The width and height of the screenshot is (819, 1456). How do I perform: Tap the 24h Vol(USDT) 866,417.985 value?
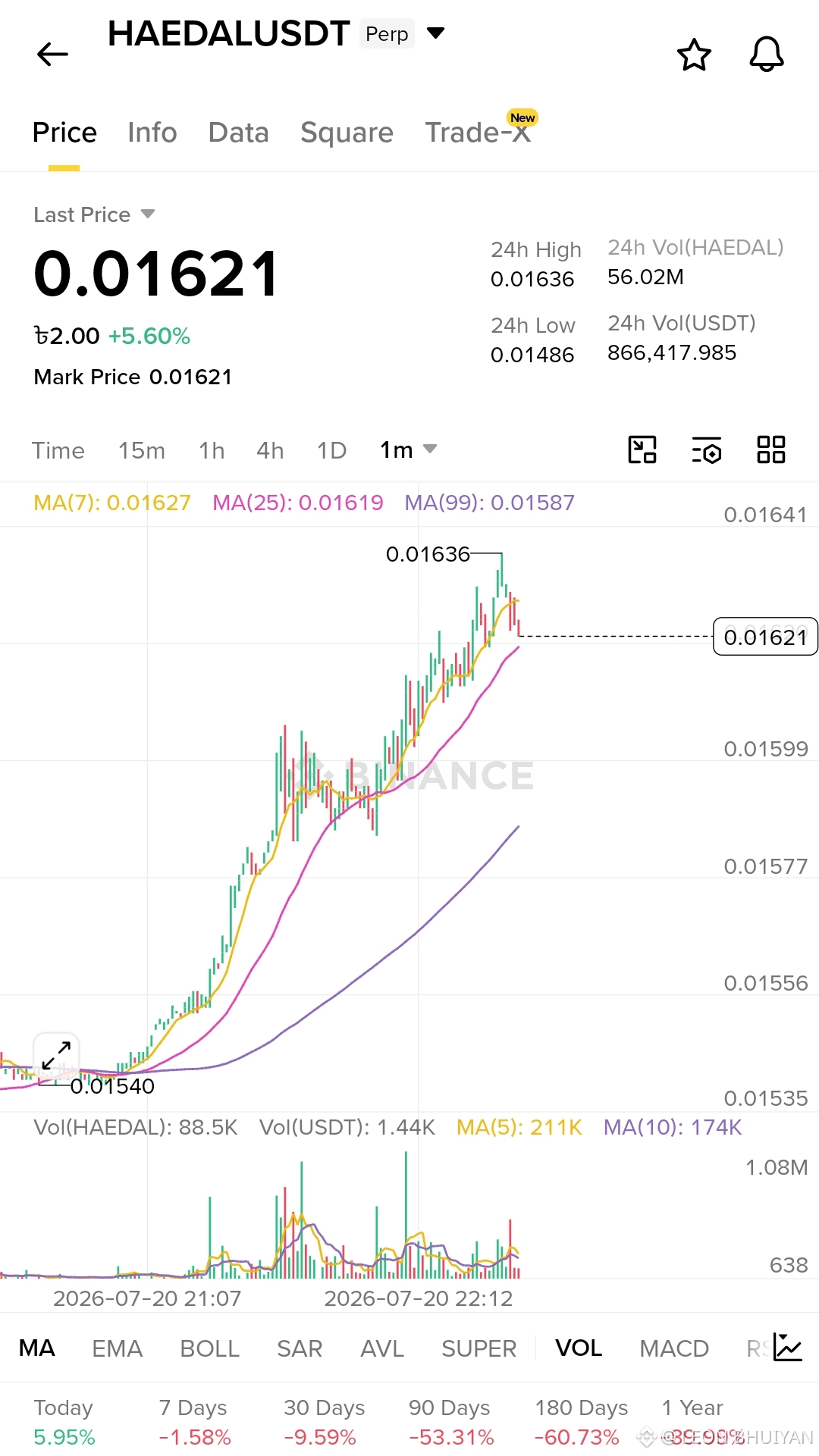click(x=672, y=352)
